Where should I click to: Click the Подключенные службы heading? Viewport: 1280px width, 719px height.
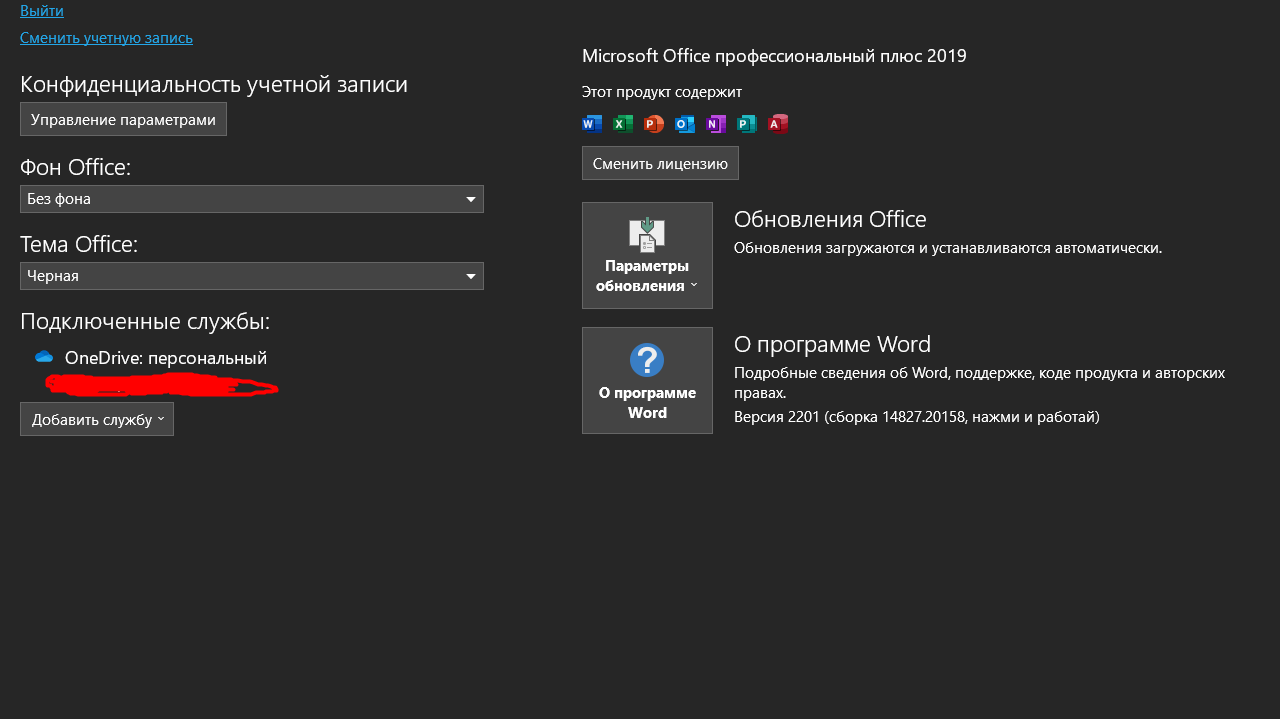[145, 321]
